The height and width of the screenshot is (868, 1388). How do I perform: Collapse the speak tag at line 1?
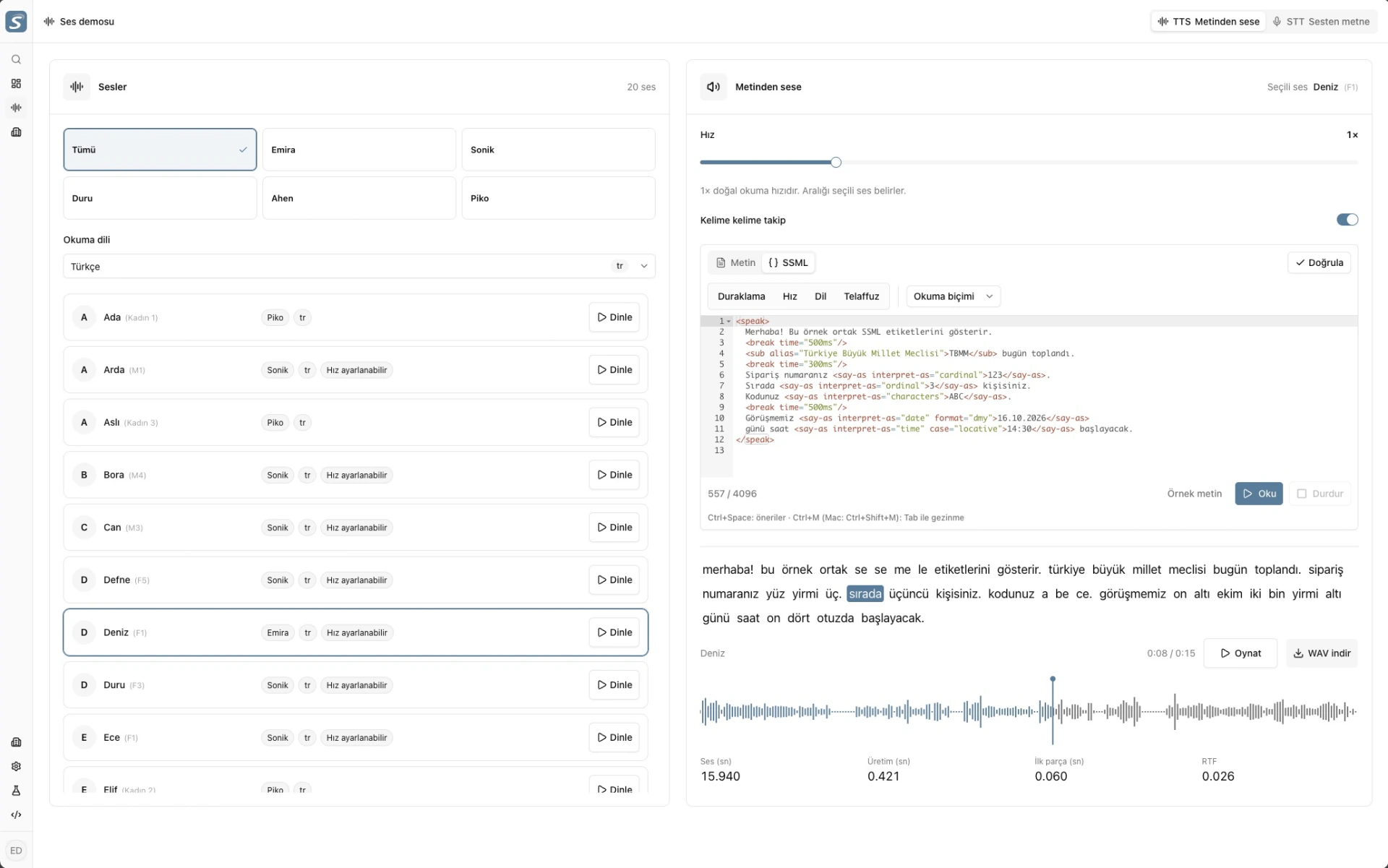tap(729, 322)
